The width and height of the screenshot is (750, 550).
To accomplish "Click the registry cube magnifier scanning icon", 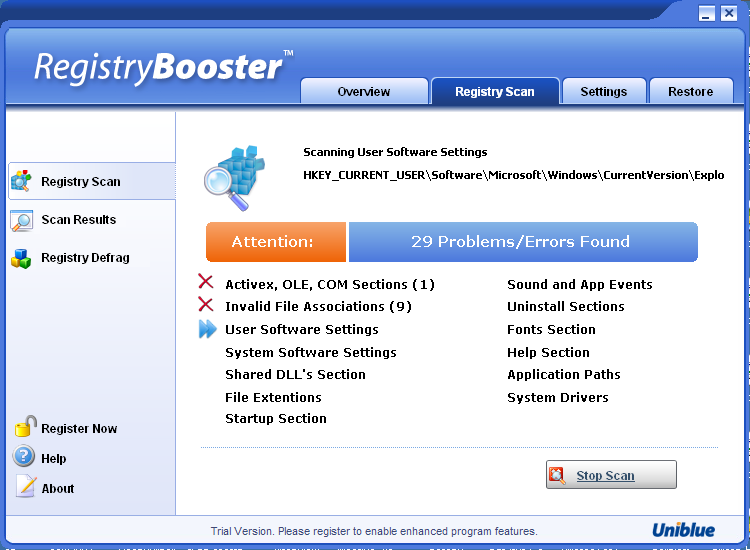I will 234,178.
